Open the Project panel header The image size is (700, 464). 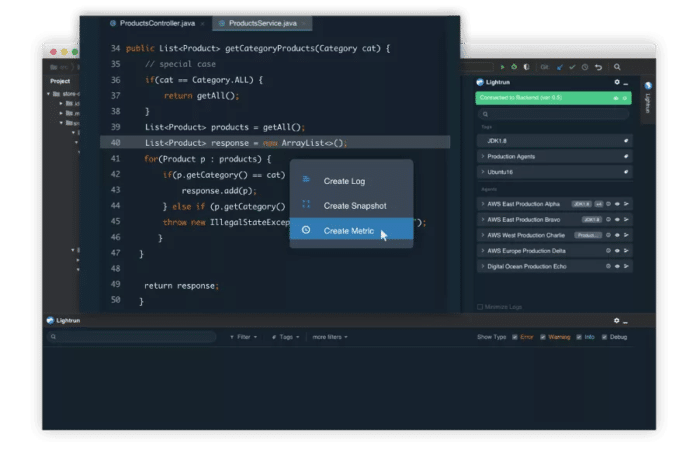(x=60, y=81)
